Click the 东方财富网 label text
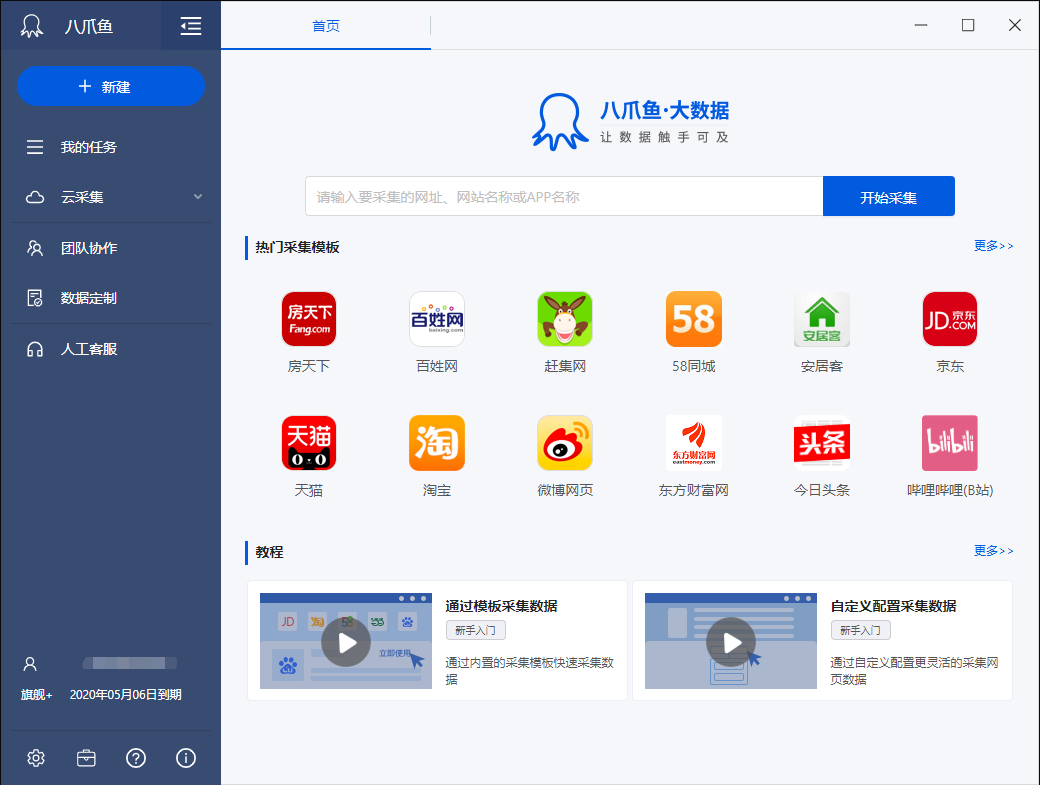The width and height of the screenshot is (1040, 785). click(693, 491)
